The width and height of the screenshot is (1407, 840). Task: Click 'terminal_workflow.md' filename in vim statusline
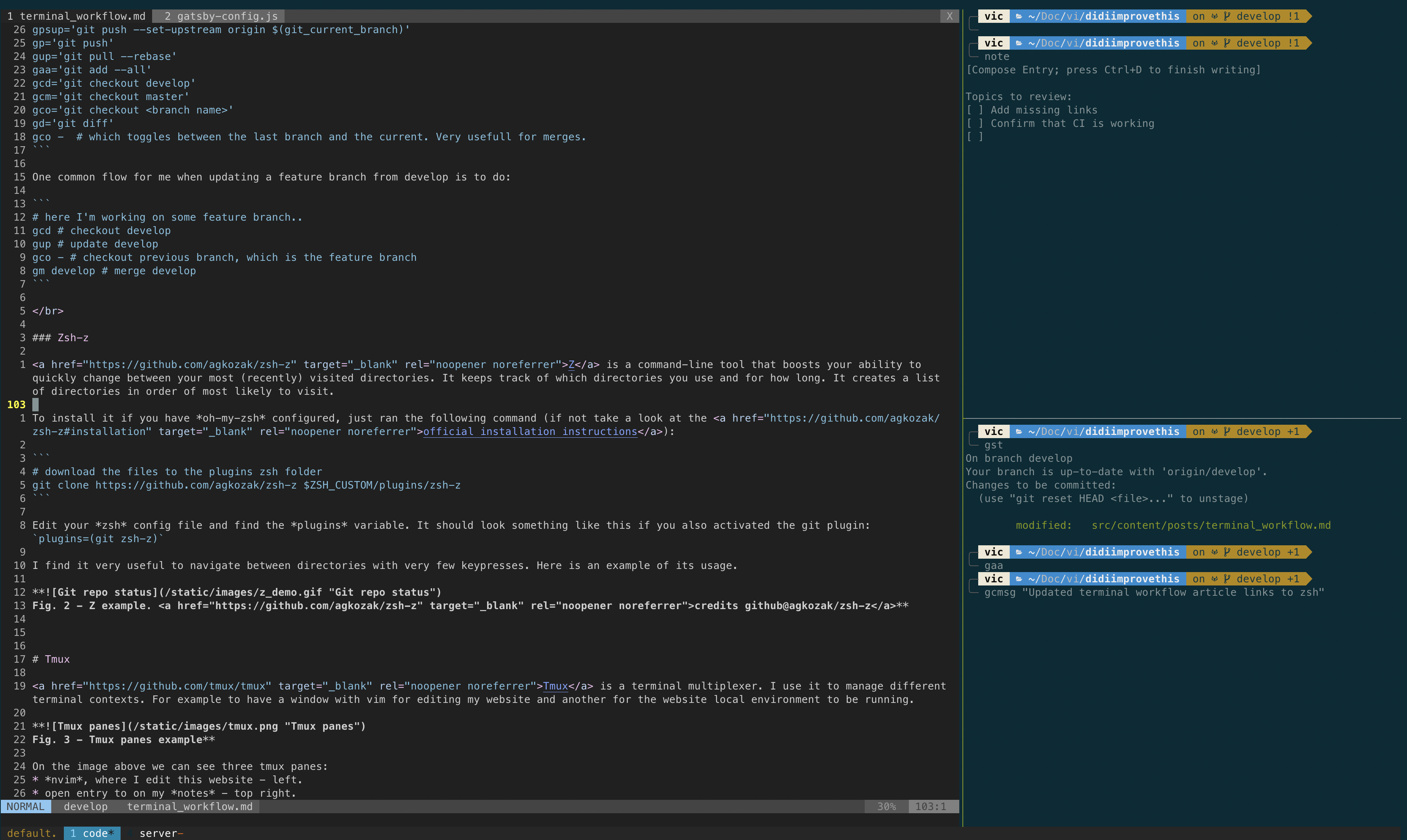click(x=190, y=807)
